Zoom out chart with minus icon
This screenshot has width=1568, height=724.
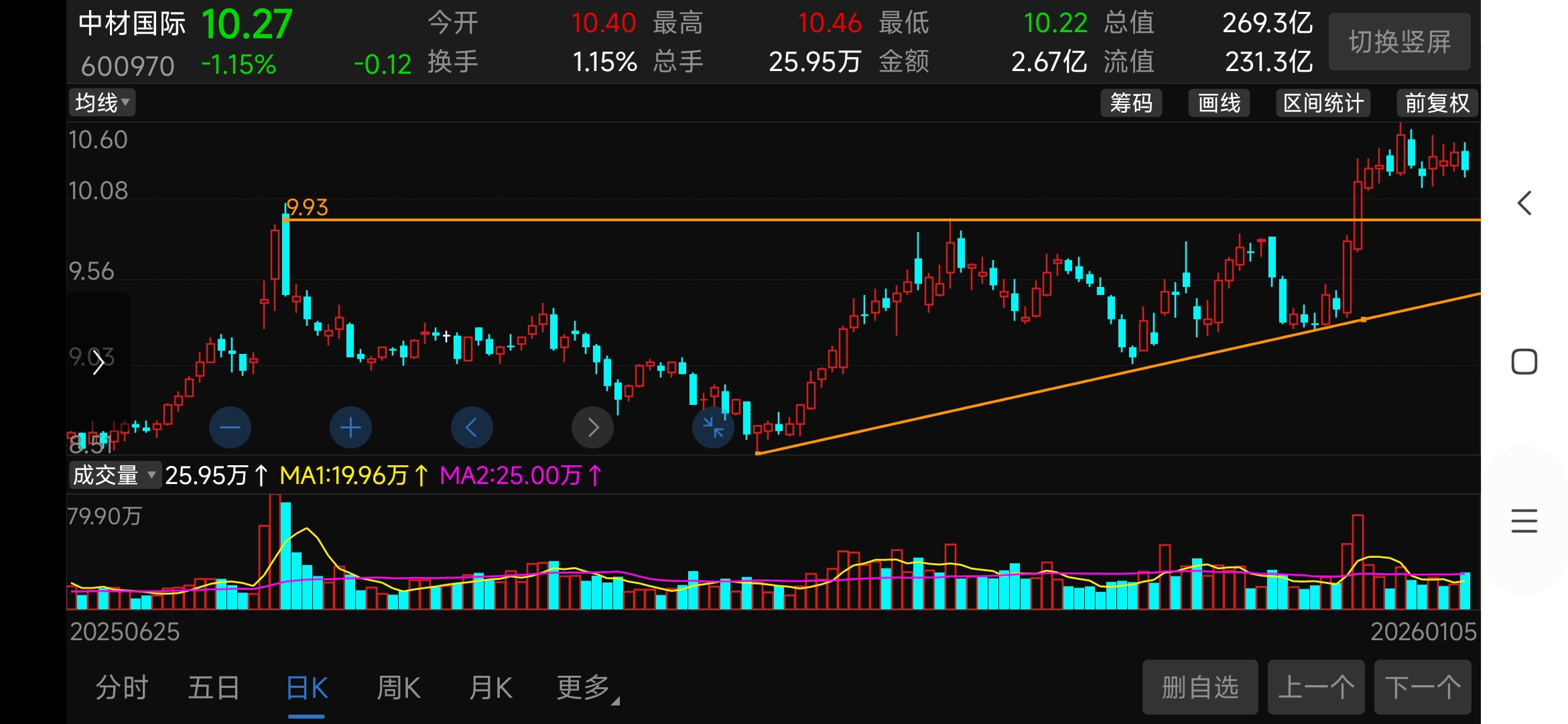230,428
